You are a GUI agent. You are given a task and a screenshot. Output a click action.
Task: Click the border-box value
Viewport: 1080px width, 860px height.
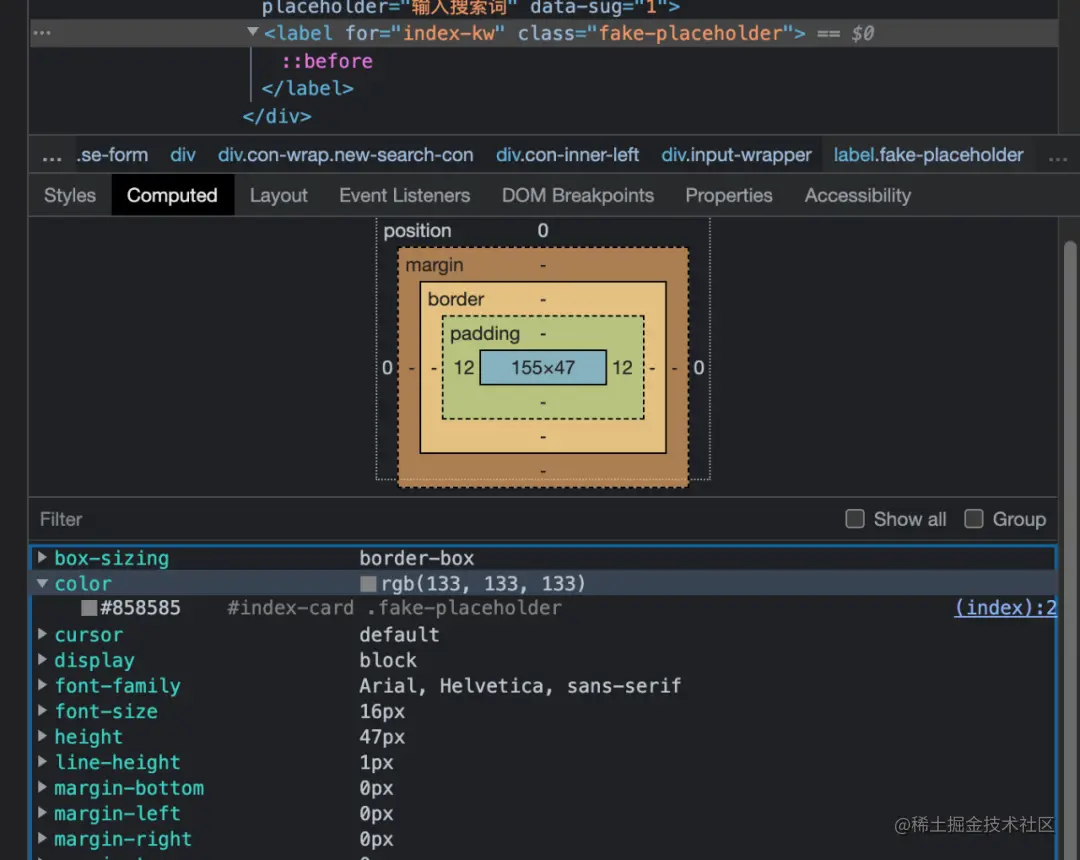point(417,558)
